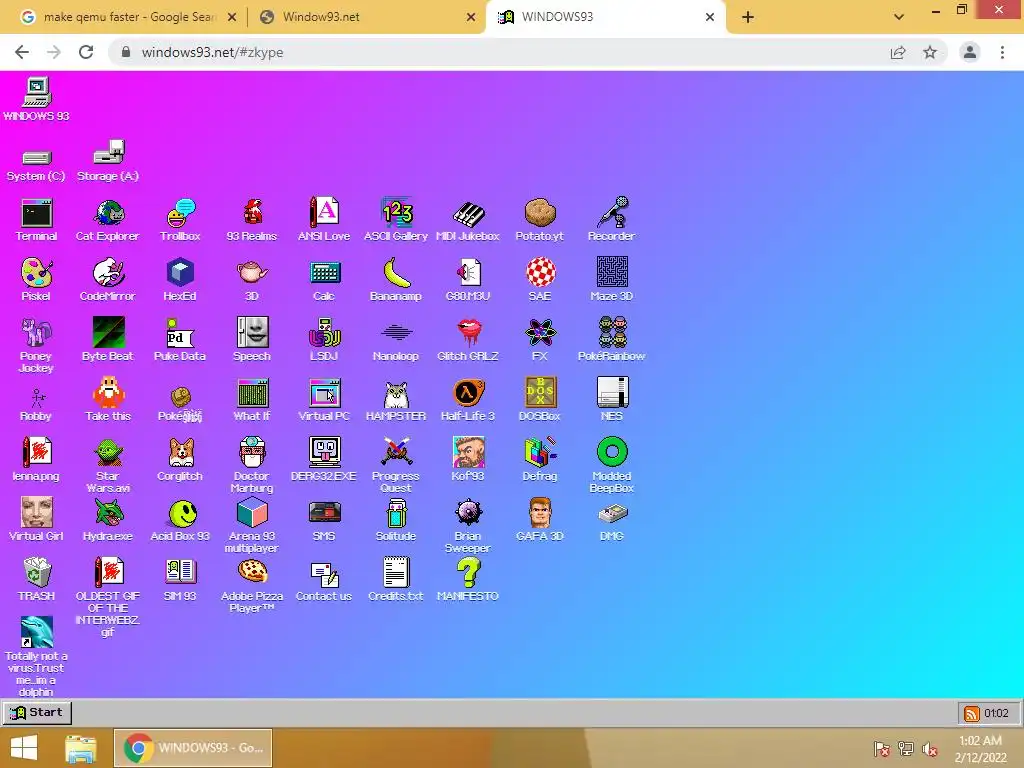Open the ANSI Love icon

324,220
